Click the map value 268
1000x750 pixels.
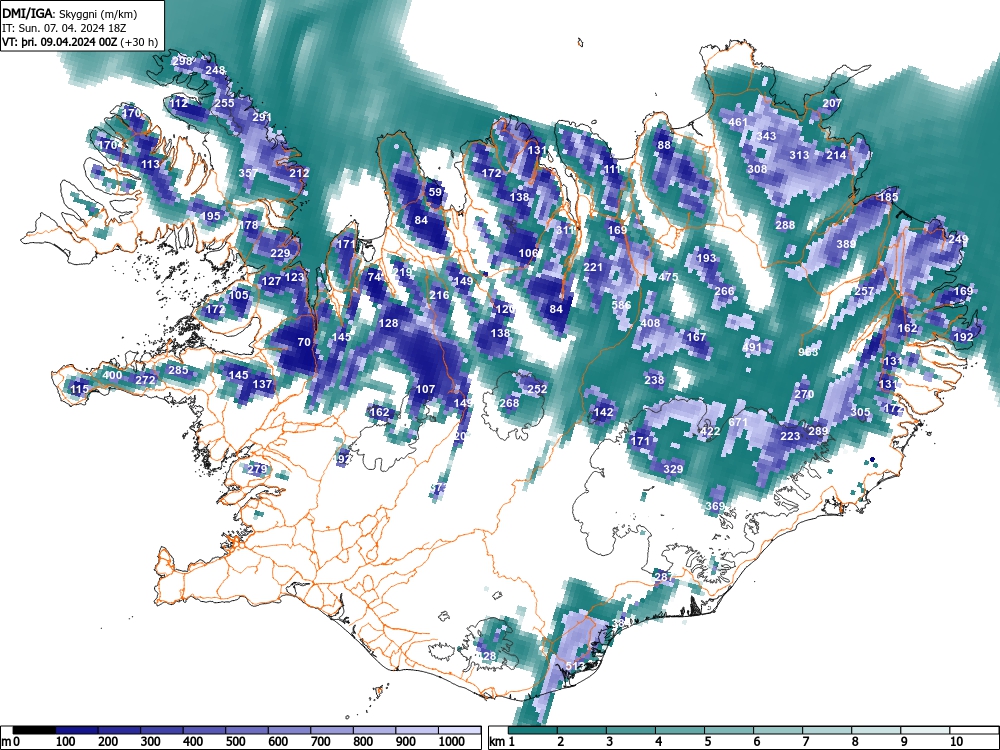pyautogui.click(x=509, y=403)
